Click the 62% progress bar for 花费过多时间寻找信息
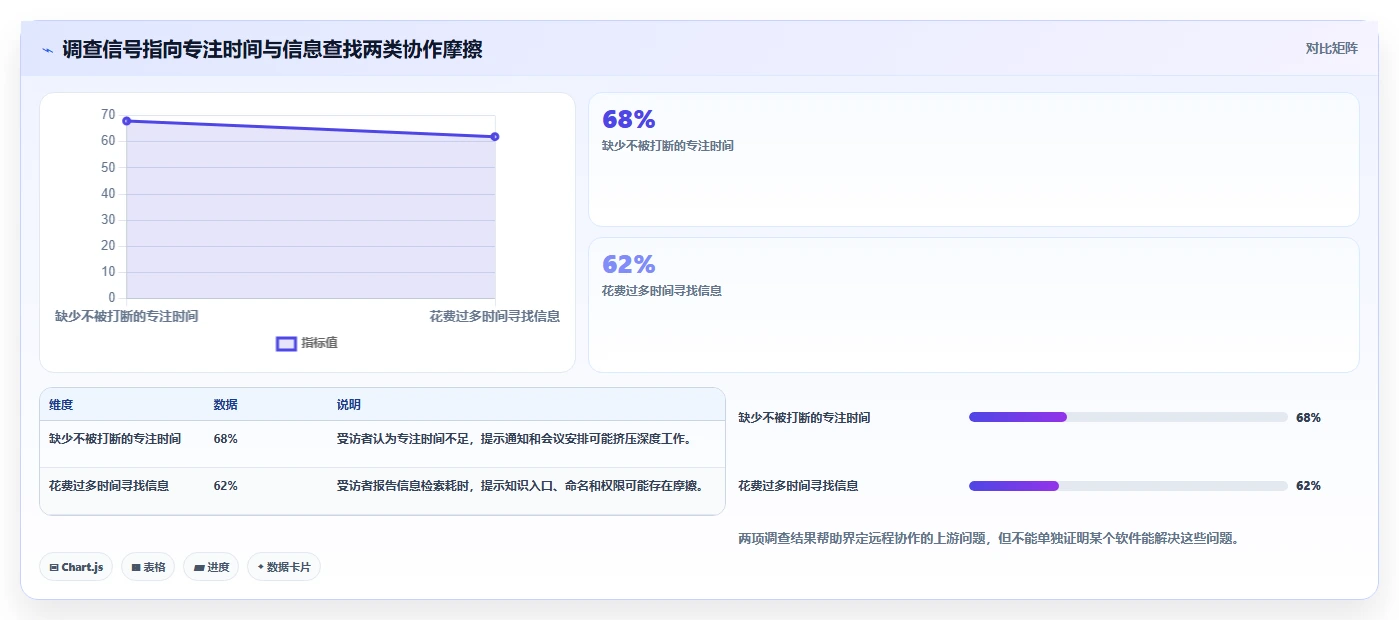Viewport: 1399px width, 620px height. (x=1128, y=486)
